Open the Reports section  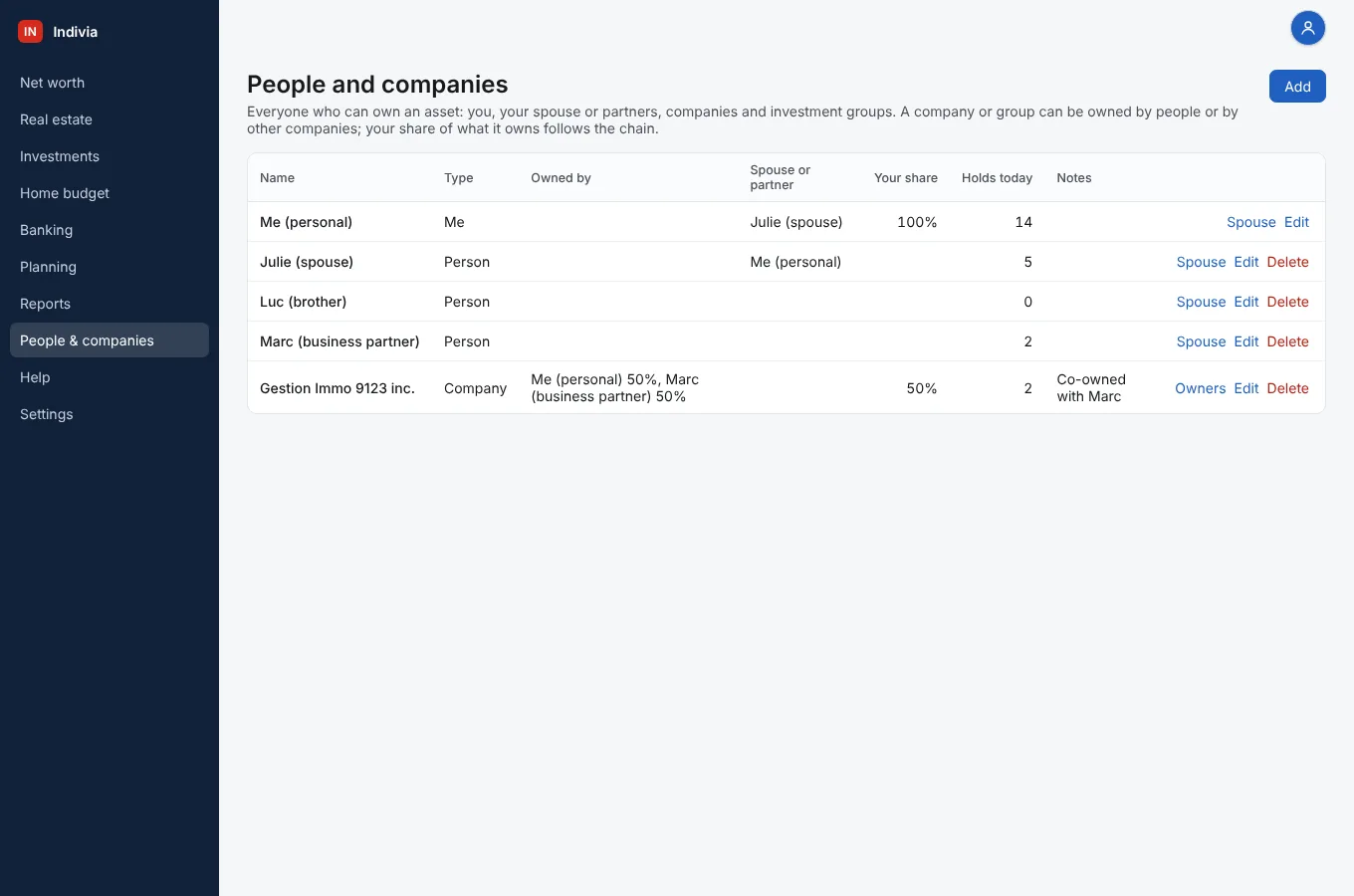click(110, 304)
